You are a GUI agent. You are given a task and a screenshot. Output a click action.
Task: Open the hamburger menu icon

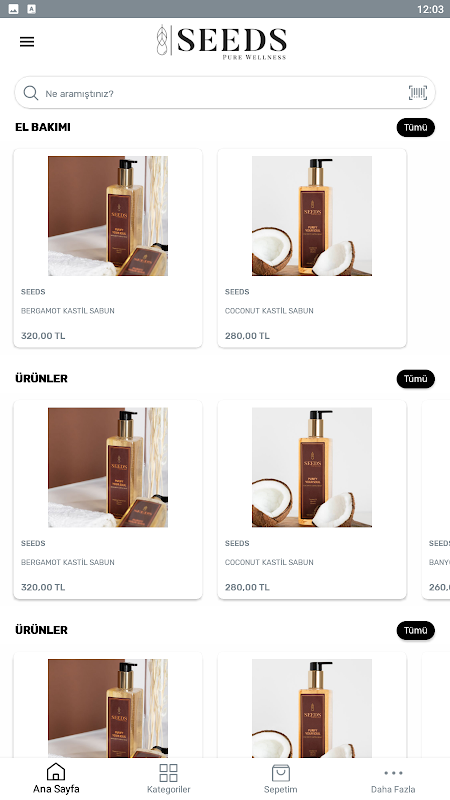(27, 42)
